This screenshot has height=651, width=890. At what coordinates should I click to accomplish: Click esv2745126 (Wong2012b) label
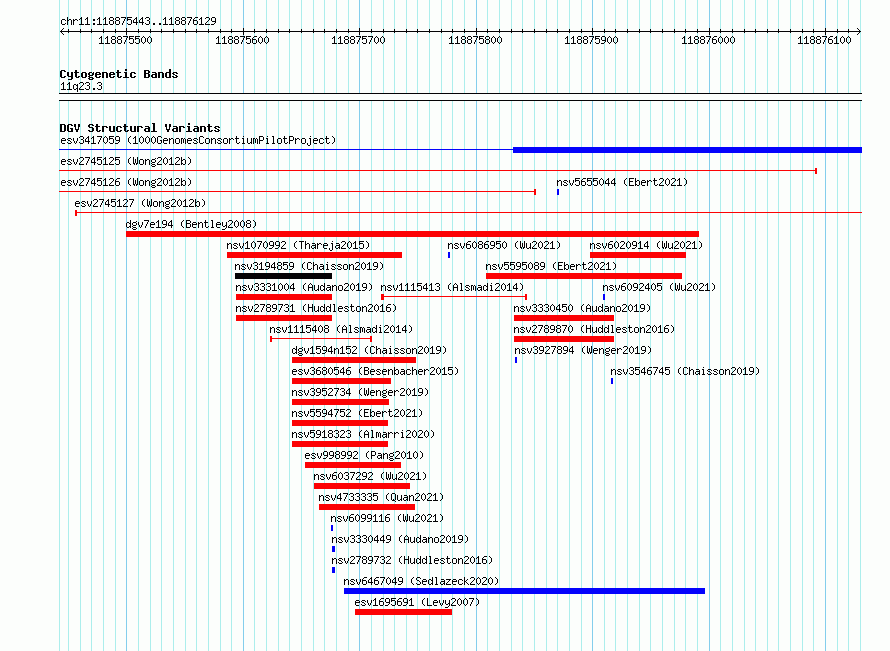point(126,182)
